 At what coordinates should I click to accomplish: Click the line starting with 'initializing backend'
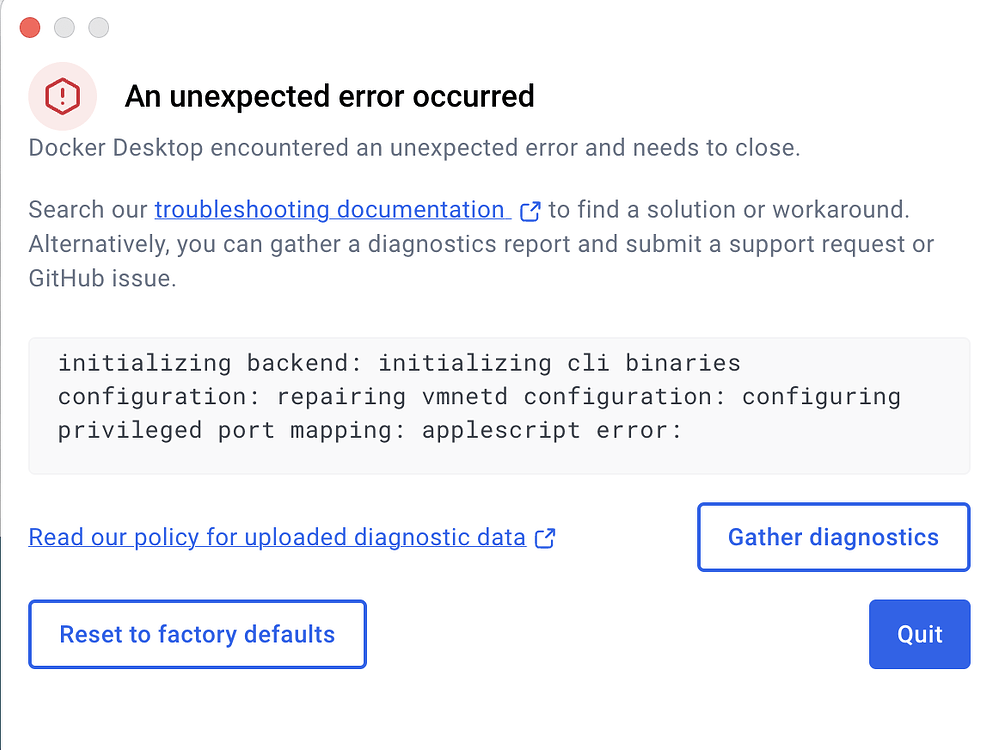[x=400, y=363]
